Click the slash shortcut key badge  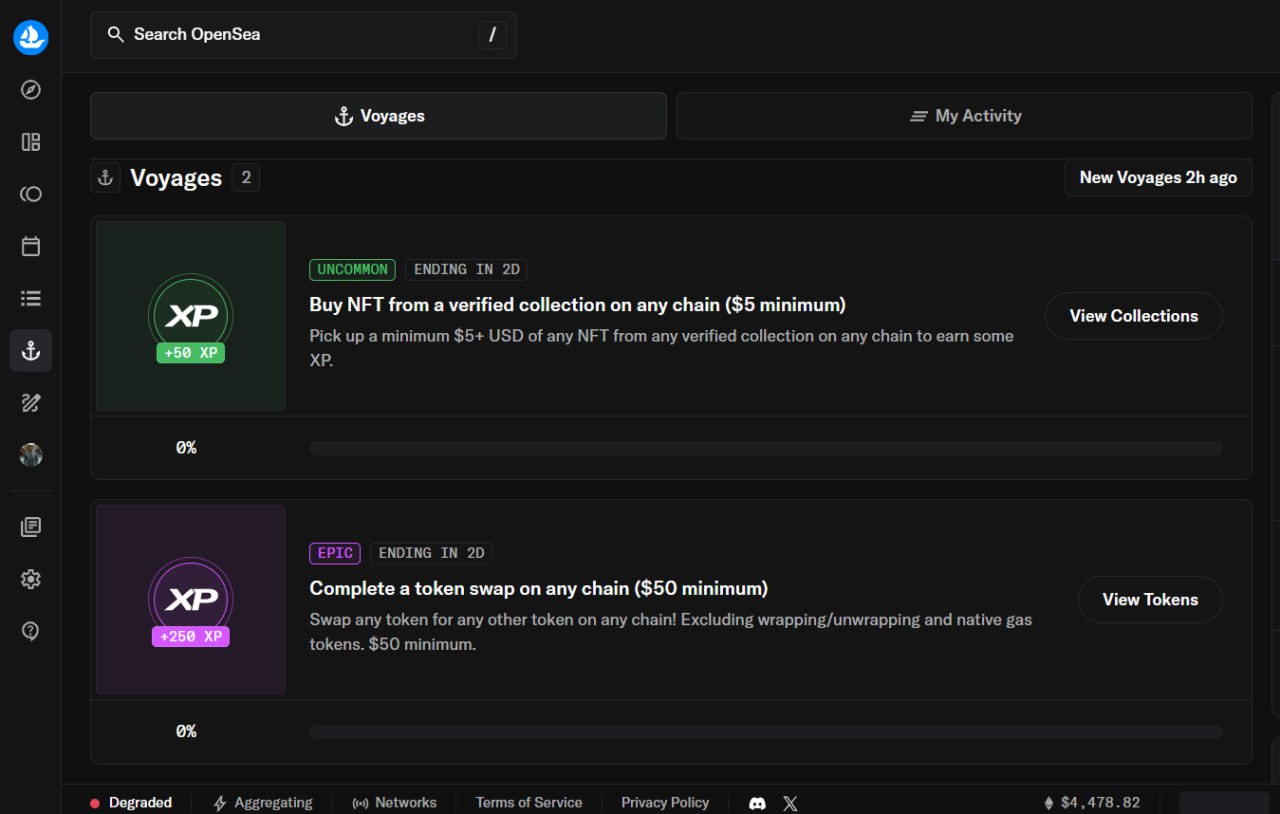(491, 35)
